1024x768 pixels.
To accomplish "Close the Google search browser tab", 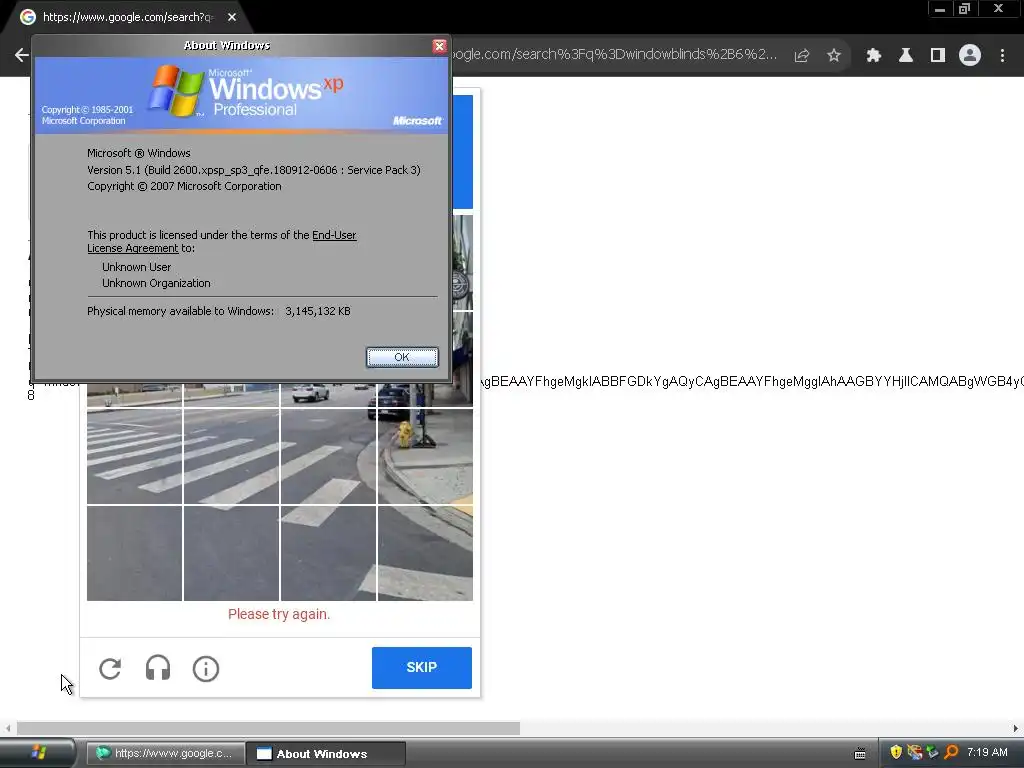I will click(232, 17).
